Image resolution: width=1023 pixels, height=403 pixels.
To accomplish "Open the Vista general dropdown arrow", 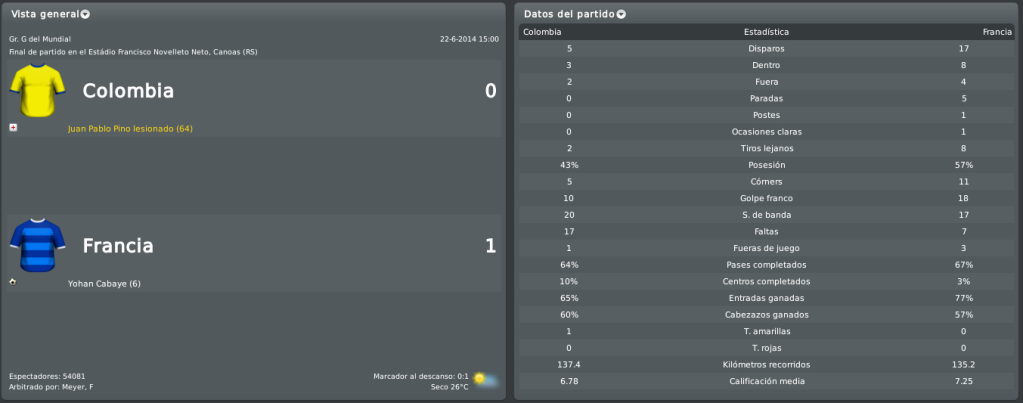I will (x=85, y=14).
